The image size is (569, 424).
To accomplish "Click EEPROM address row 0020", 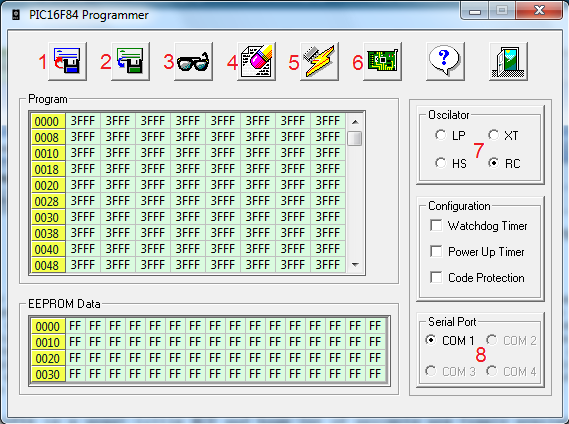I will pos(48,358).
